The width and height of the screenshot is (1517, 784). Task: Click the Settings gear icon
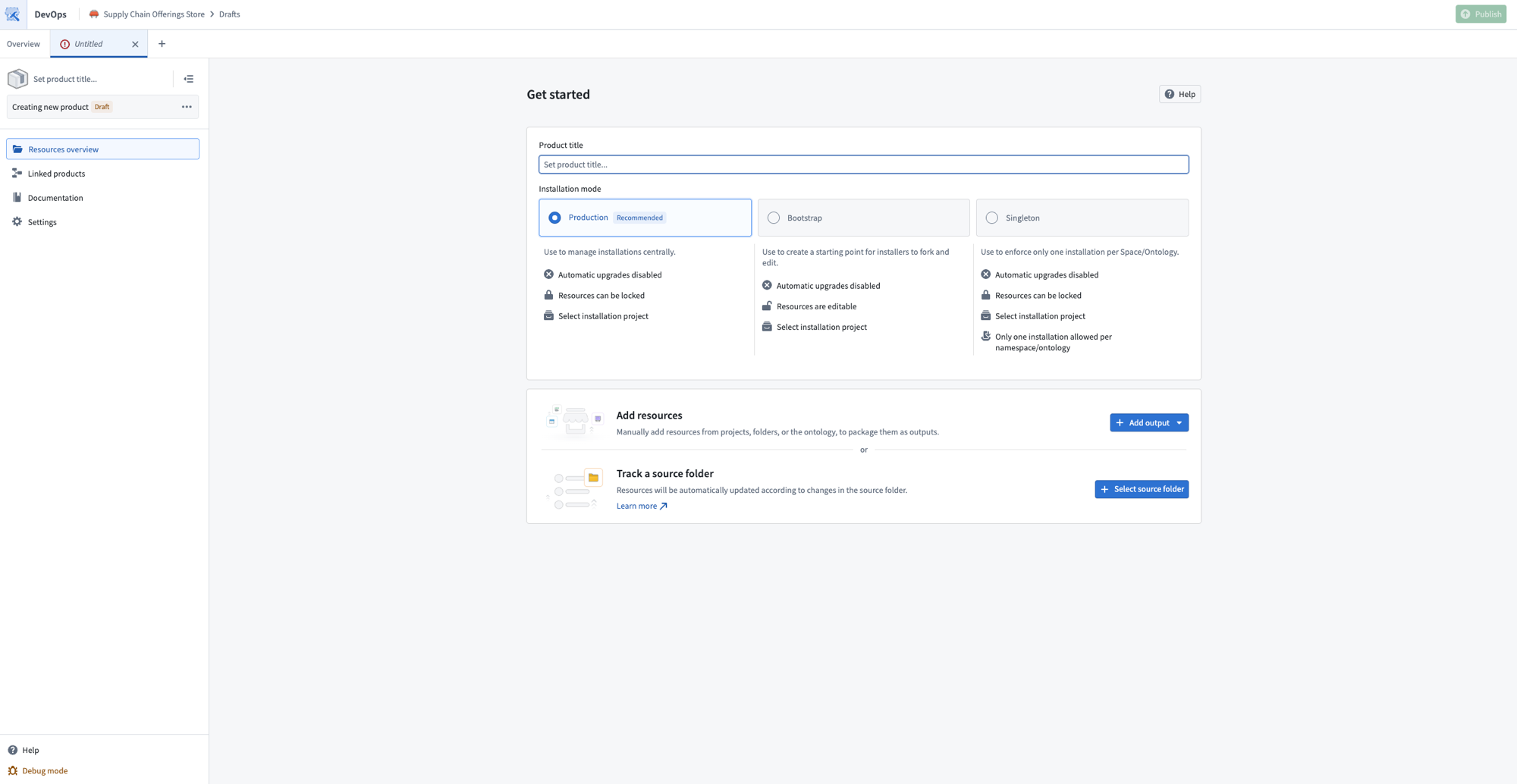[17, 222]
